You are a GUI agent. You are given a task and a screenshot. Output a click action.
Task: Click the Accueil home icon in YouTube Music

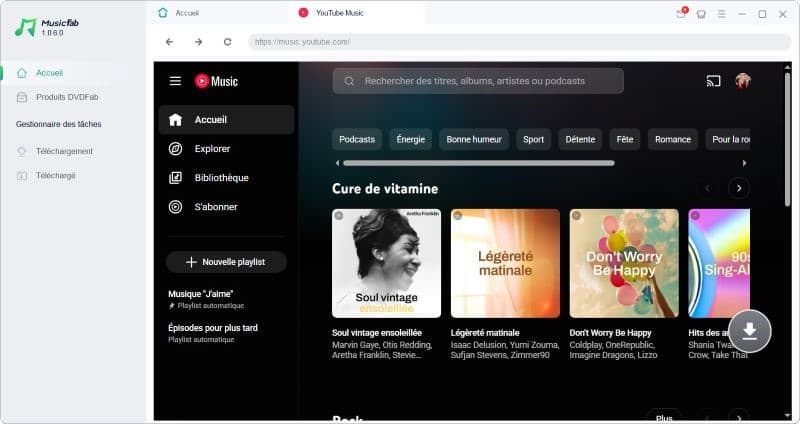click(176, 120)
